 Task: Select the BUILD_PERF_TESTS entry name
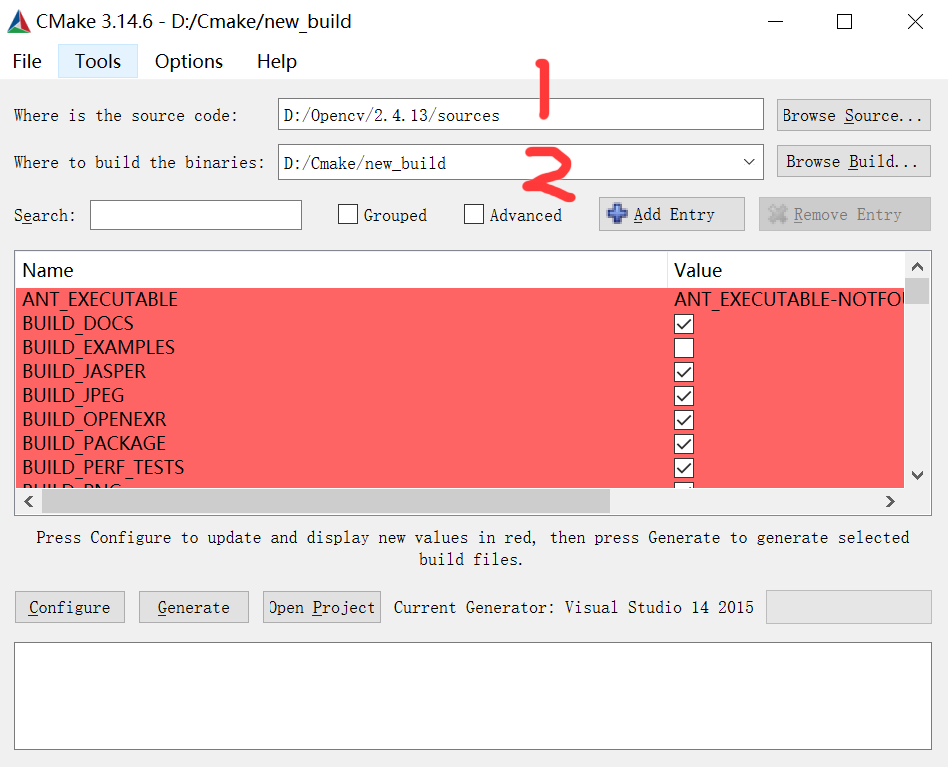[103, 467]
